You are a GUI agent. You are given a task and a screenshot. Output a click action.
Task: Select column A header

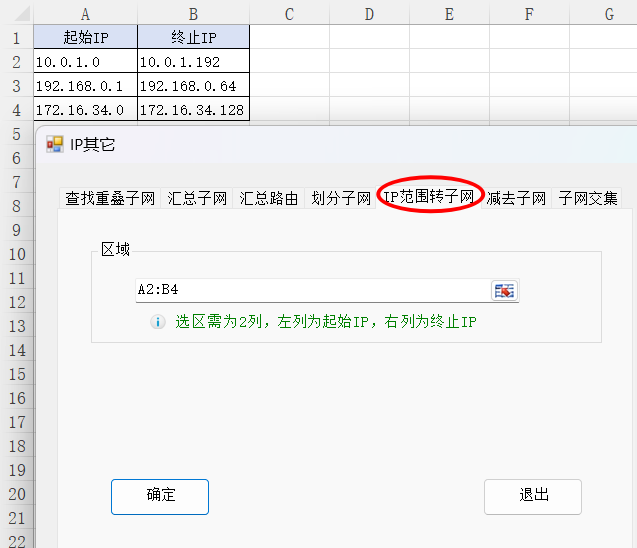pyautogui.click(x=85, y=14)
